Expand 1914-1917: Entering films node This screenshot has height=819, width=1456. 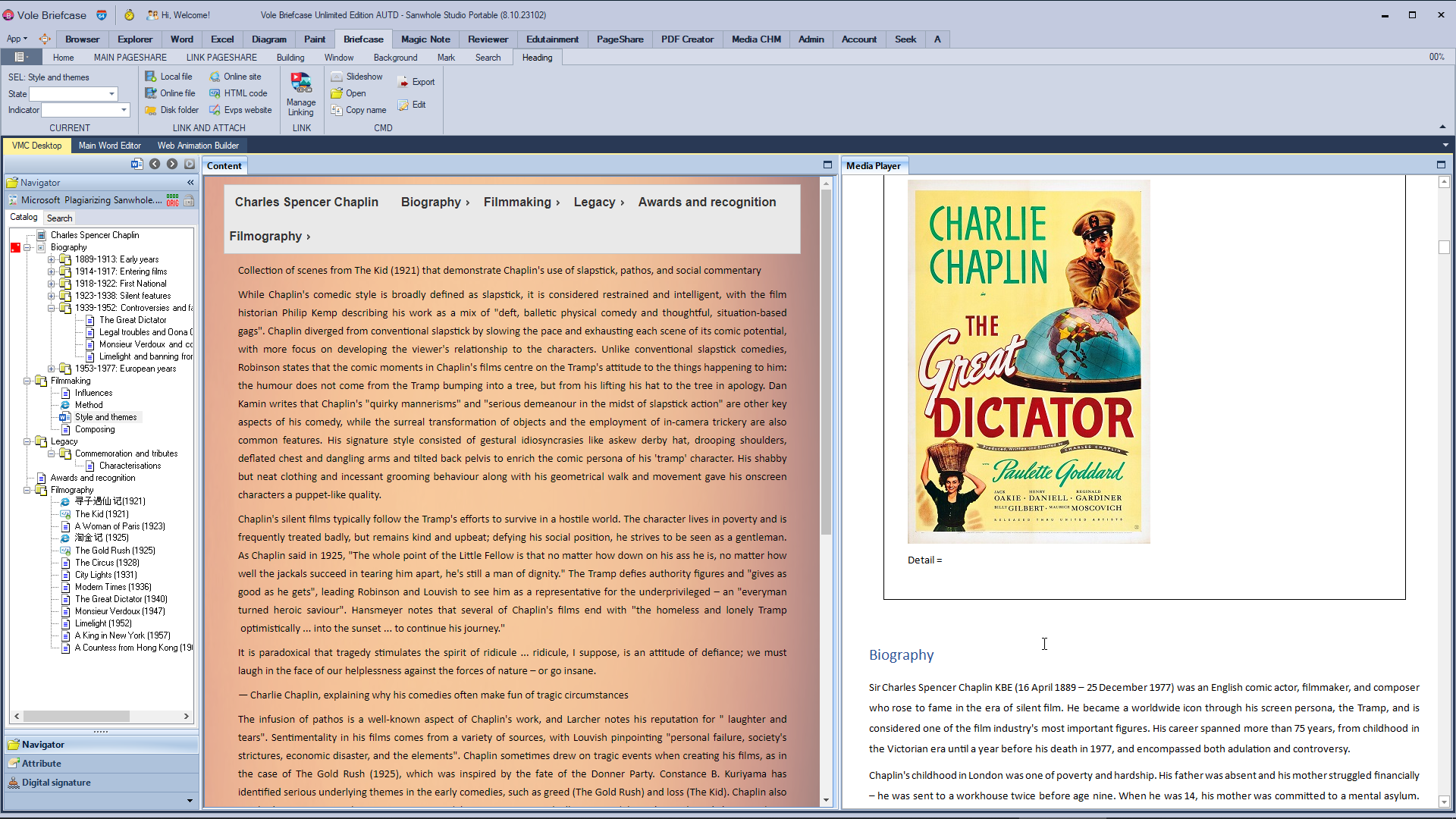51,271
